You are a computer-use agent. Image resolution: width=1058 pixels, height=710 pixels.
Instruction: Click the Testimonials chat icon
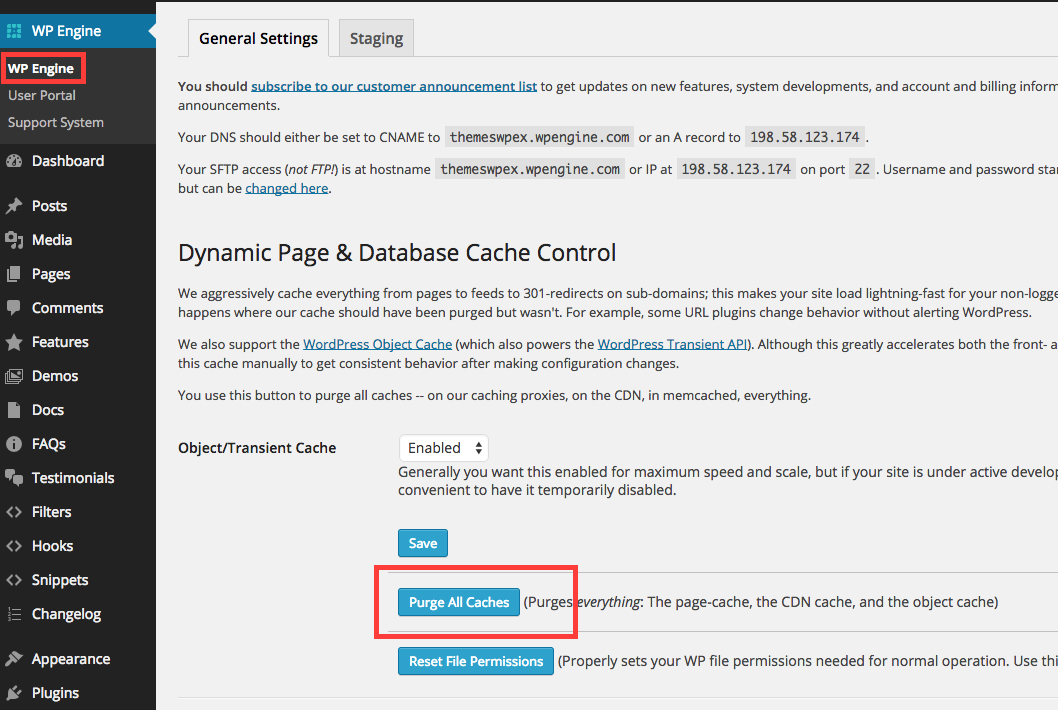pyautogui.click(x=13, y=478)
